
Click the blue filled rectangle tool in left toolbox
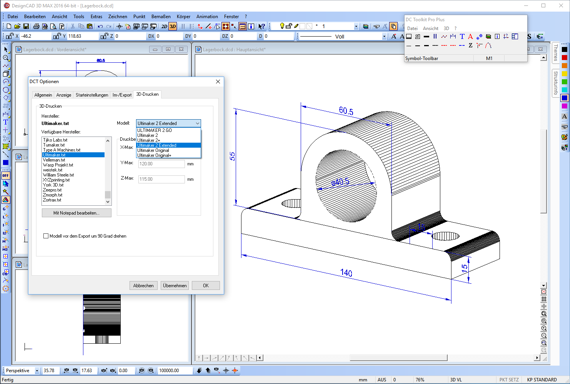(5, 163)
